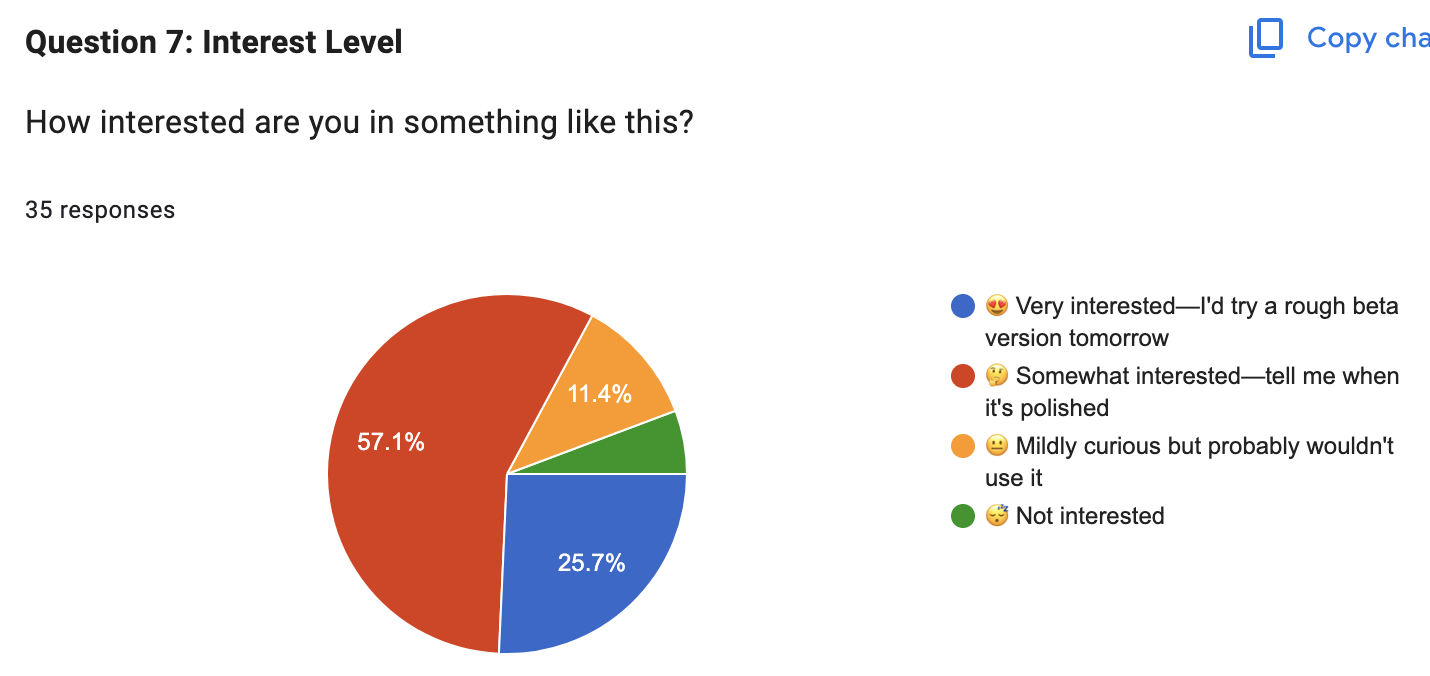Click the sleepy emoji next to Not interested
The height and width of the screenshot is (676, 1430).
click(995, 516)
